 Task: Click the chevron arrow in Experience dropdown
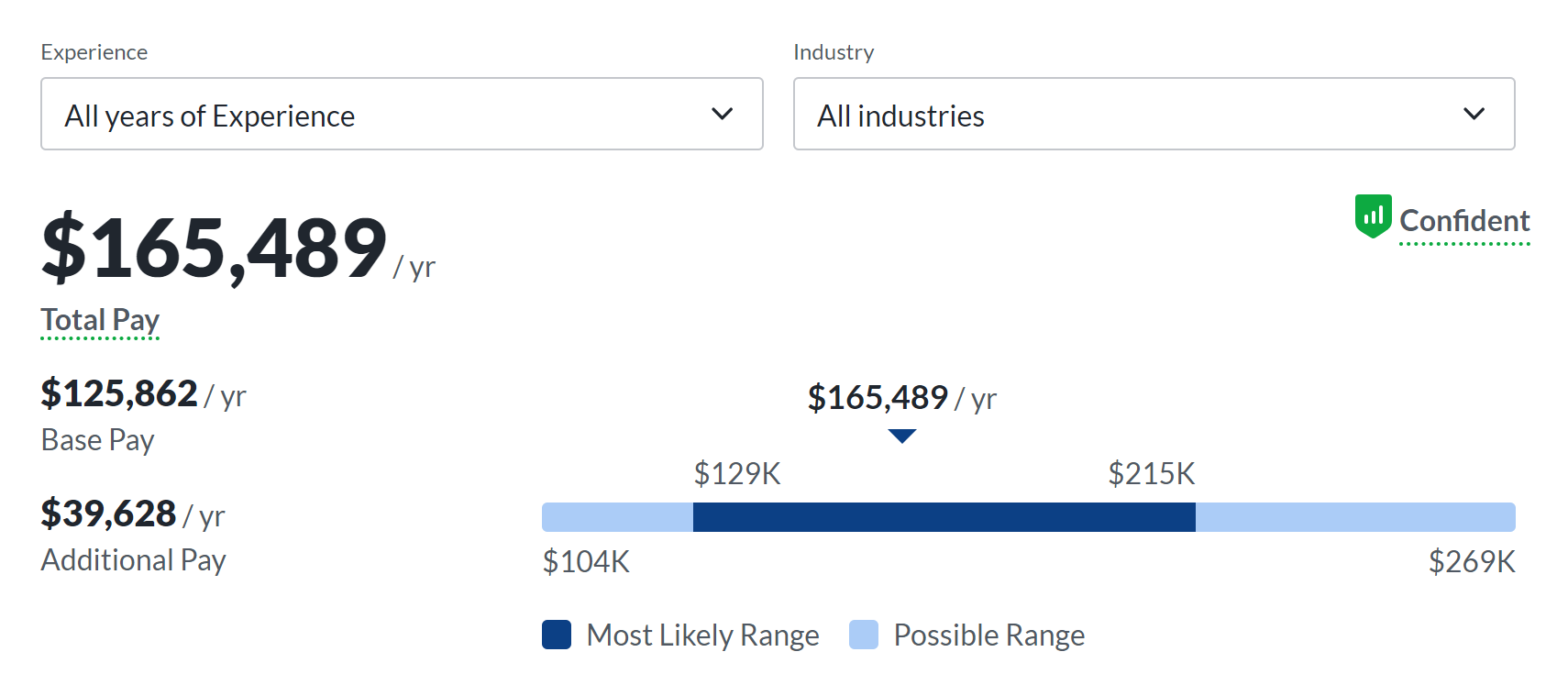coord(723,114)
